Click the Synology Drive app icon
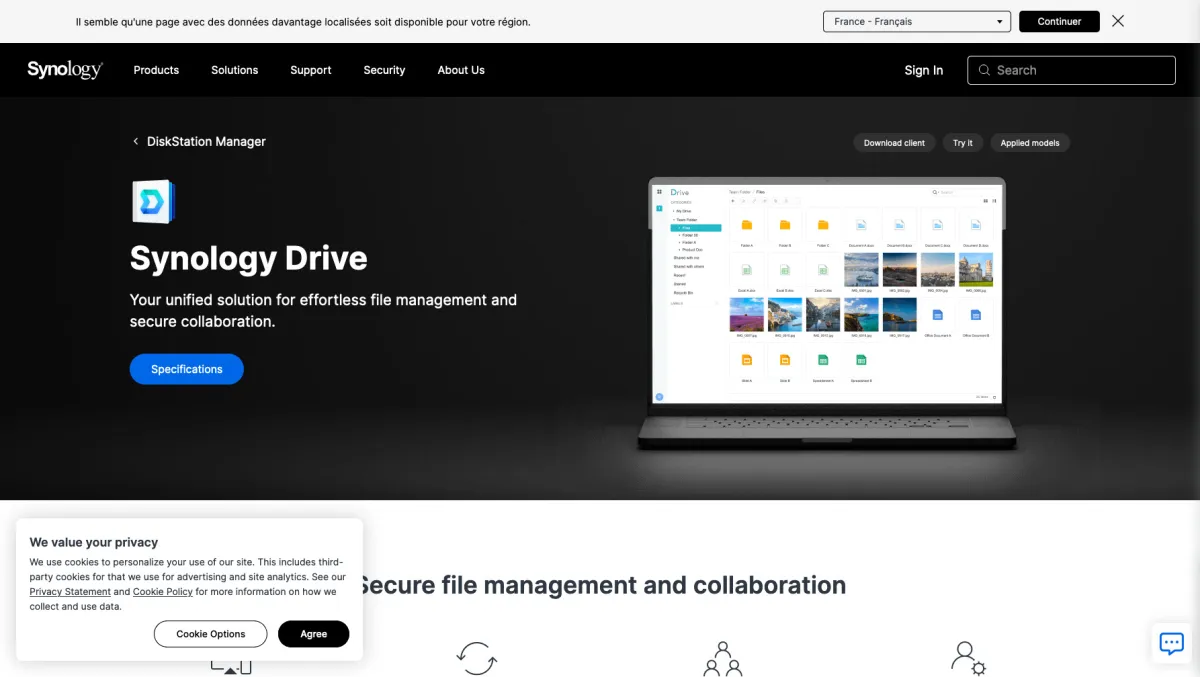The image size is (1200, 677). [153, 201]
